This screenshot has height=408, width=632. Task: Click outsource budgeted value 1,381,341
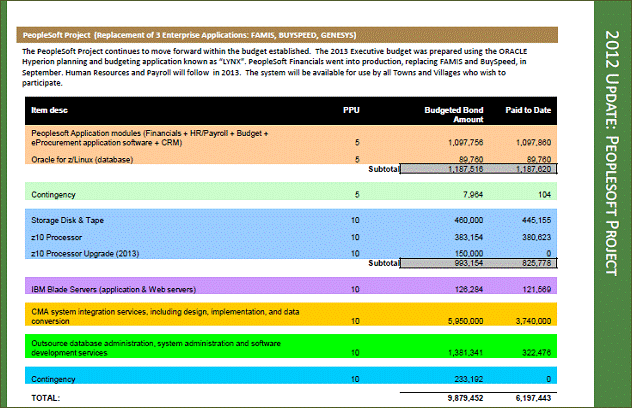(x=466, y=353)
